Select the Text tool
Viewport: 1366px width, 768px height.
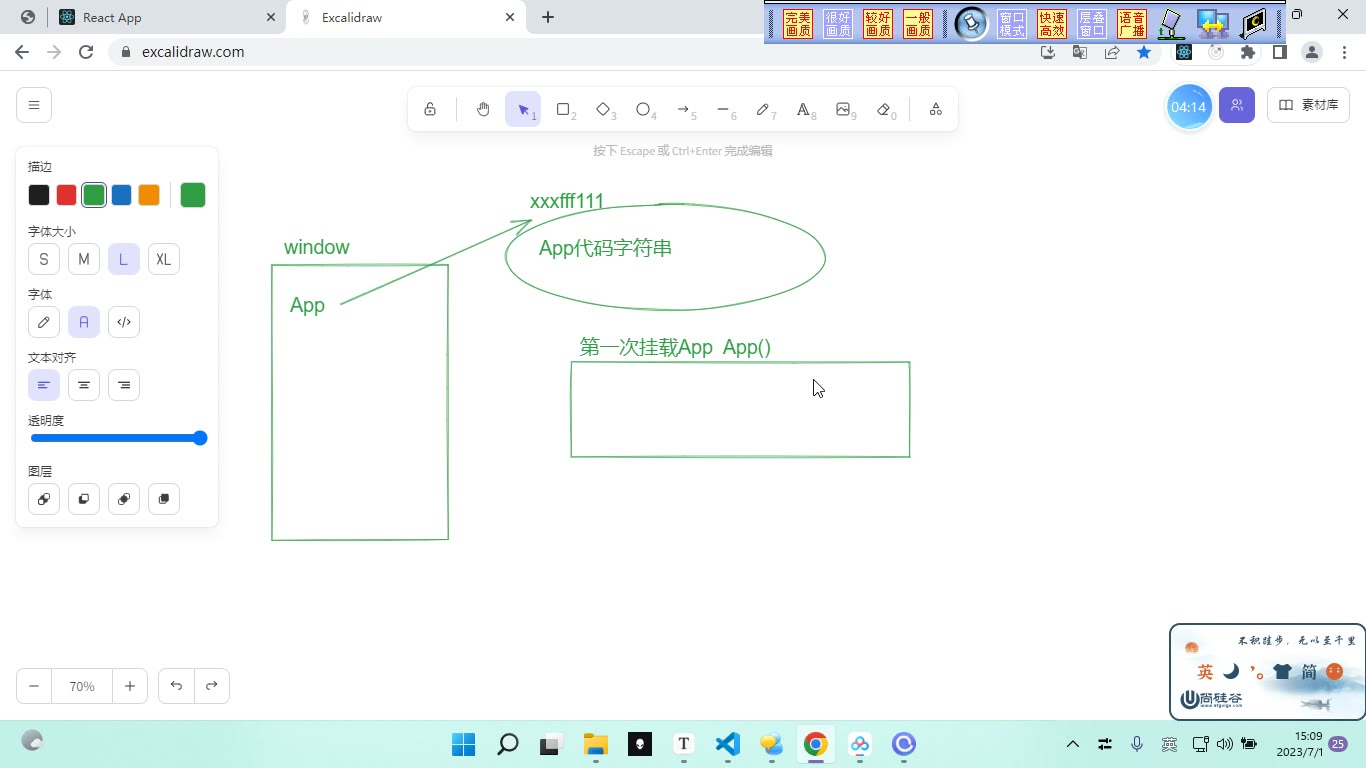[x=803, y=109]
